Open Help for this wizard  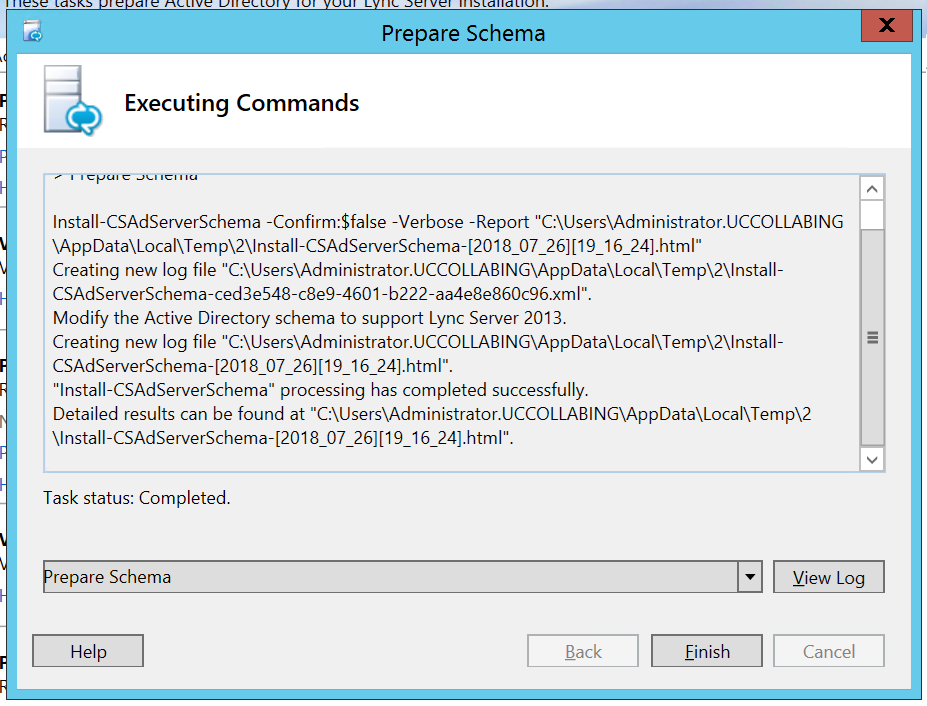point(88,651)
